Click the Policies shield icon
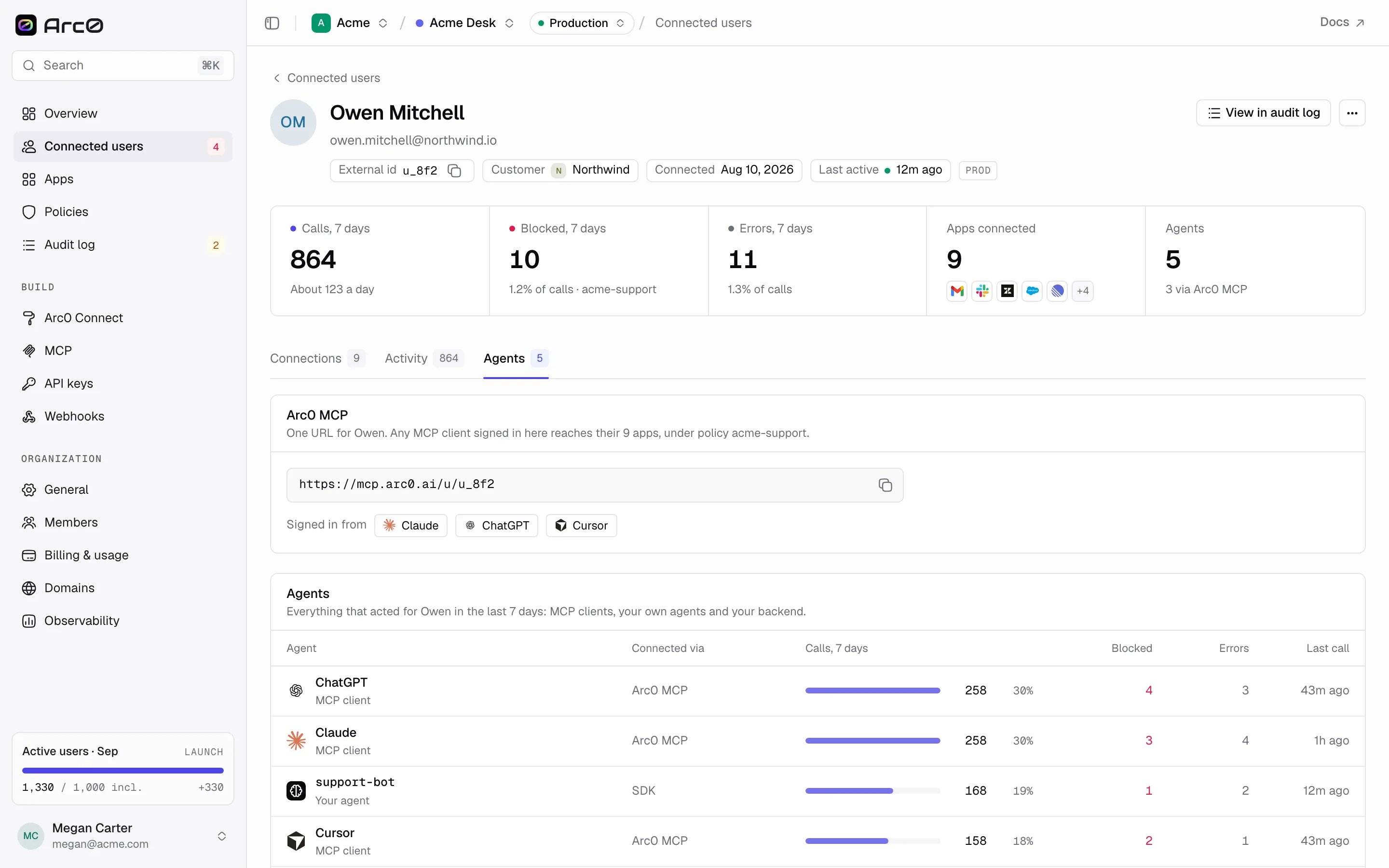 pyautogui.click(x=29, y=212)
